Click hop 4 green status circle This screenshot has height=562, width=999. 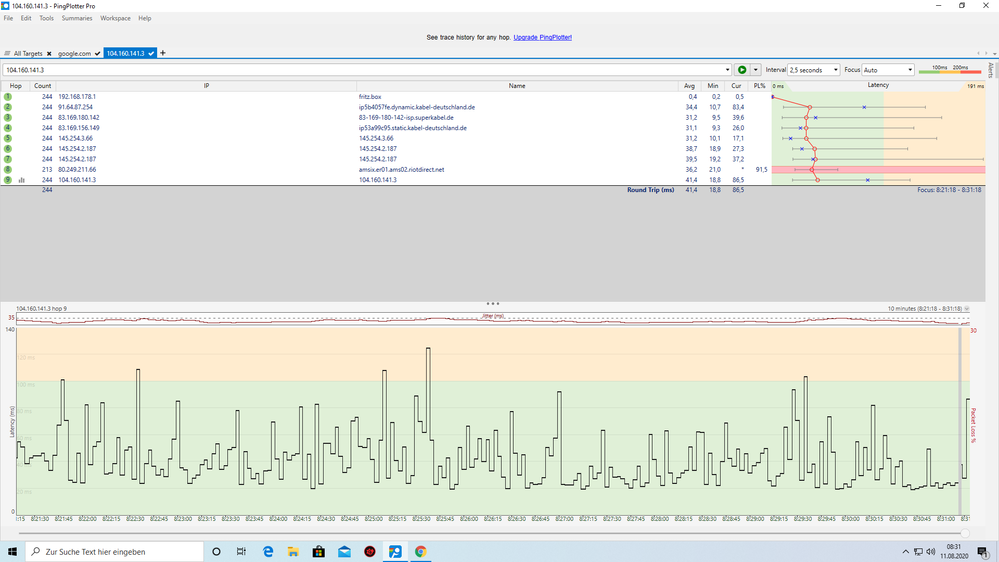click(x=8, y=128)
